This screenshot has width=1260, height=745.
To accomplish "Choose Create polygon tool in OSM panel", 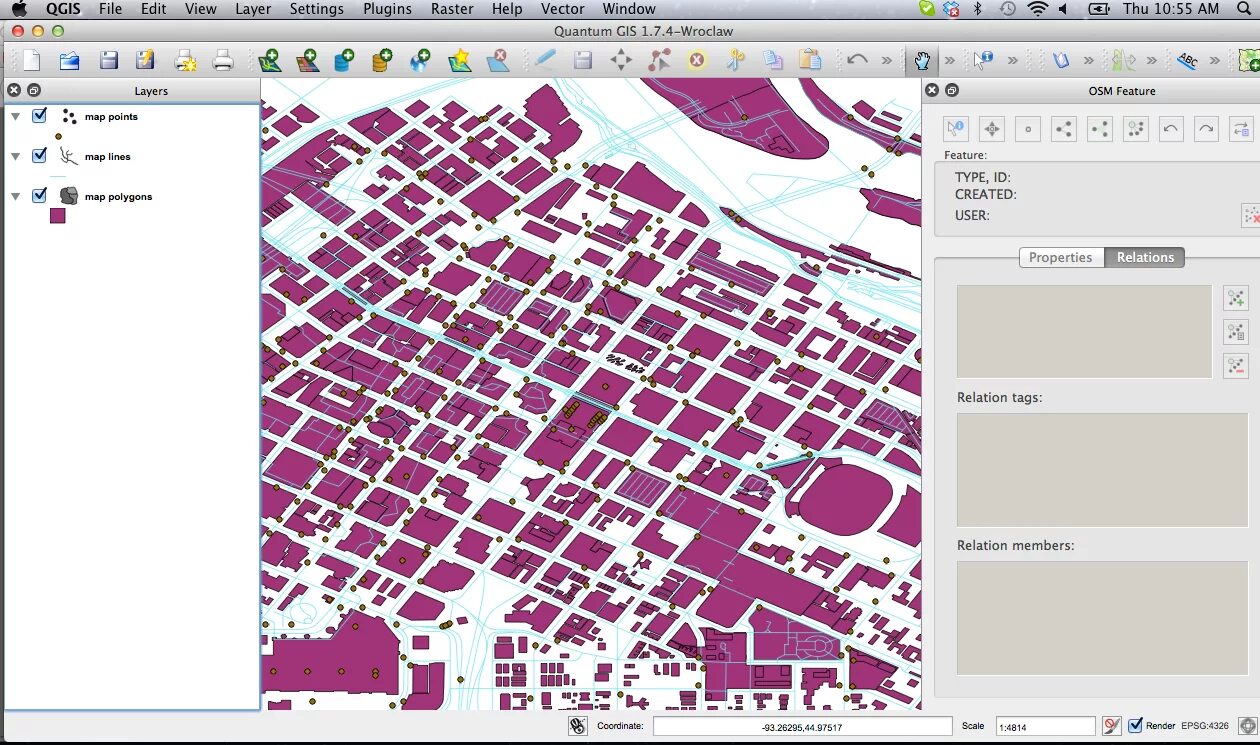I will (x=1100, y=128).
